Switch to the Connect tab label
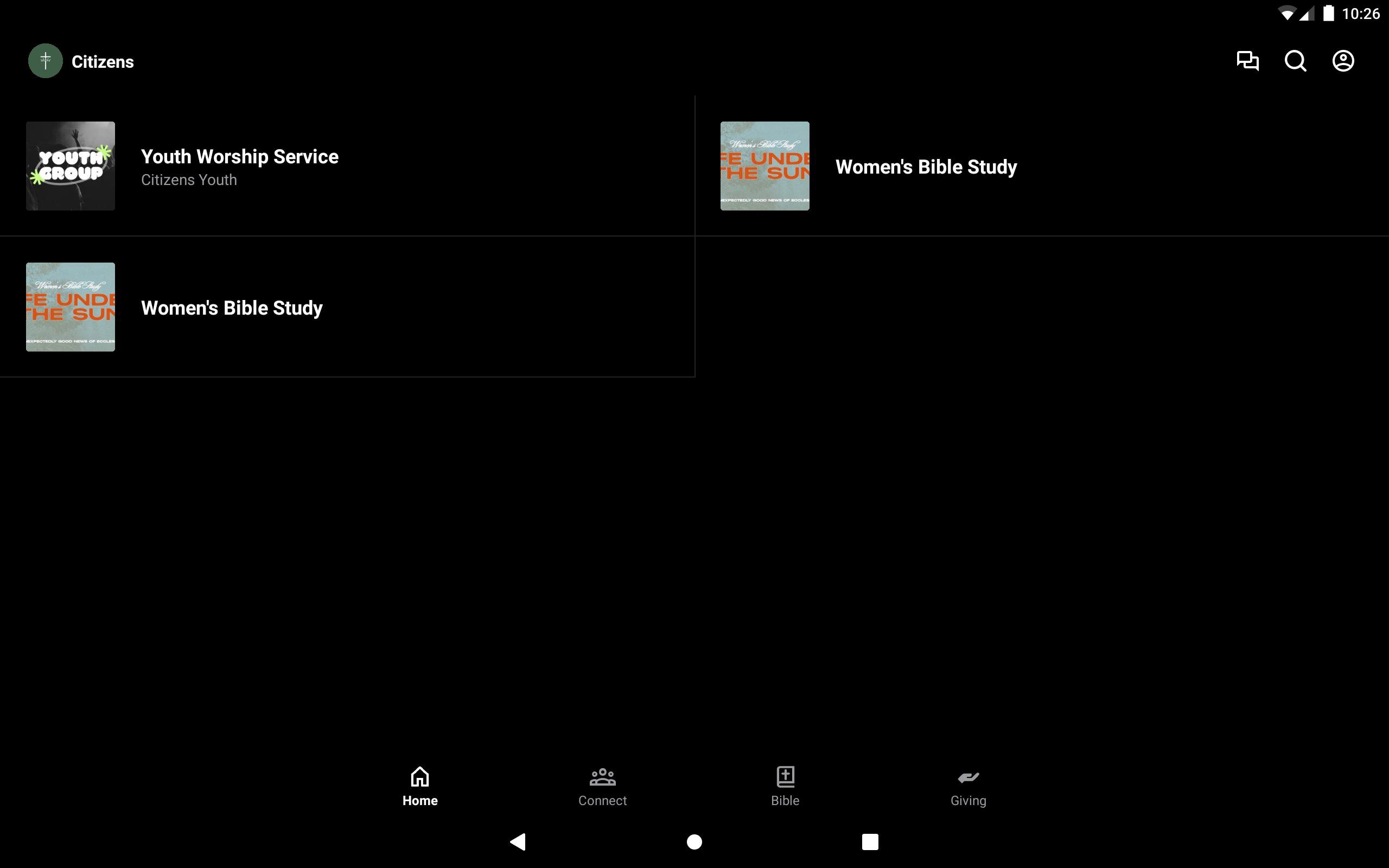Screen dimensions: 1389x868 [x=602, y=801]
